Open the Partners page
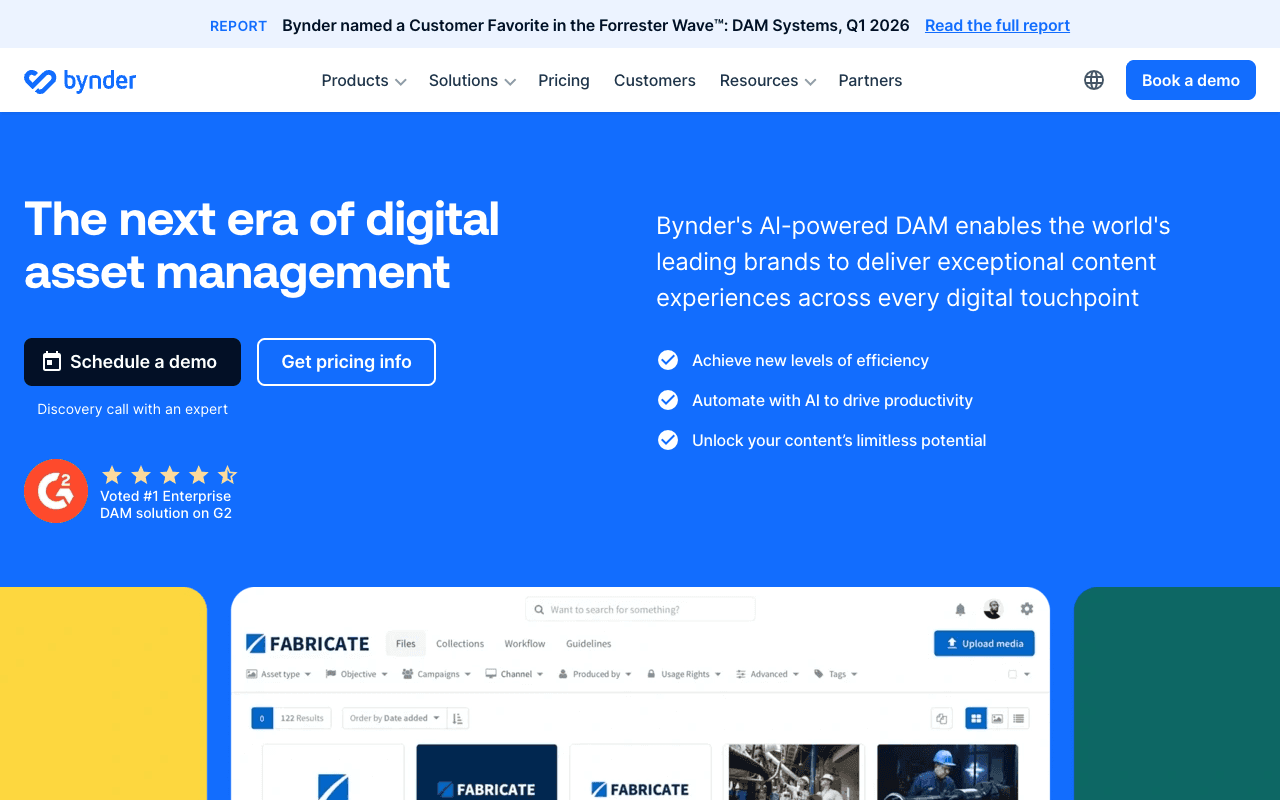 870,80
